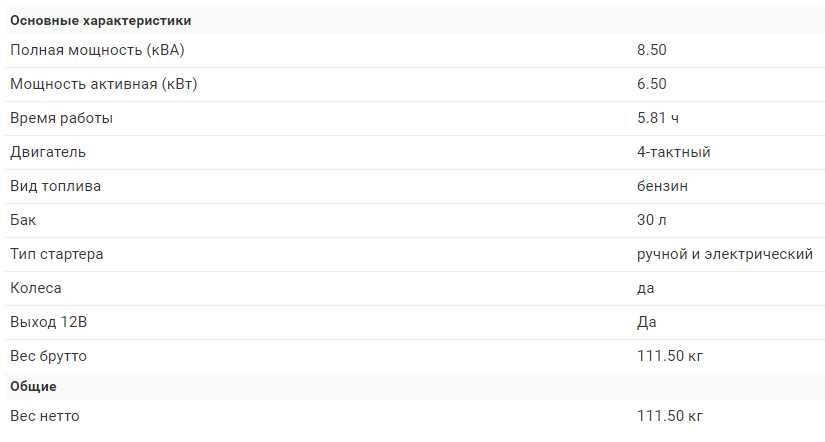The width and height of the screenshot is (825, 442).
Task: Select the 8.50 full power value
Action: (x=651, y=50)
